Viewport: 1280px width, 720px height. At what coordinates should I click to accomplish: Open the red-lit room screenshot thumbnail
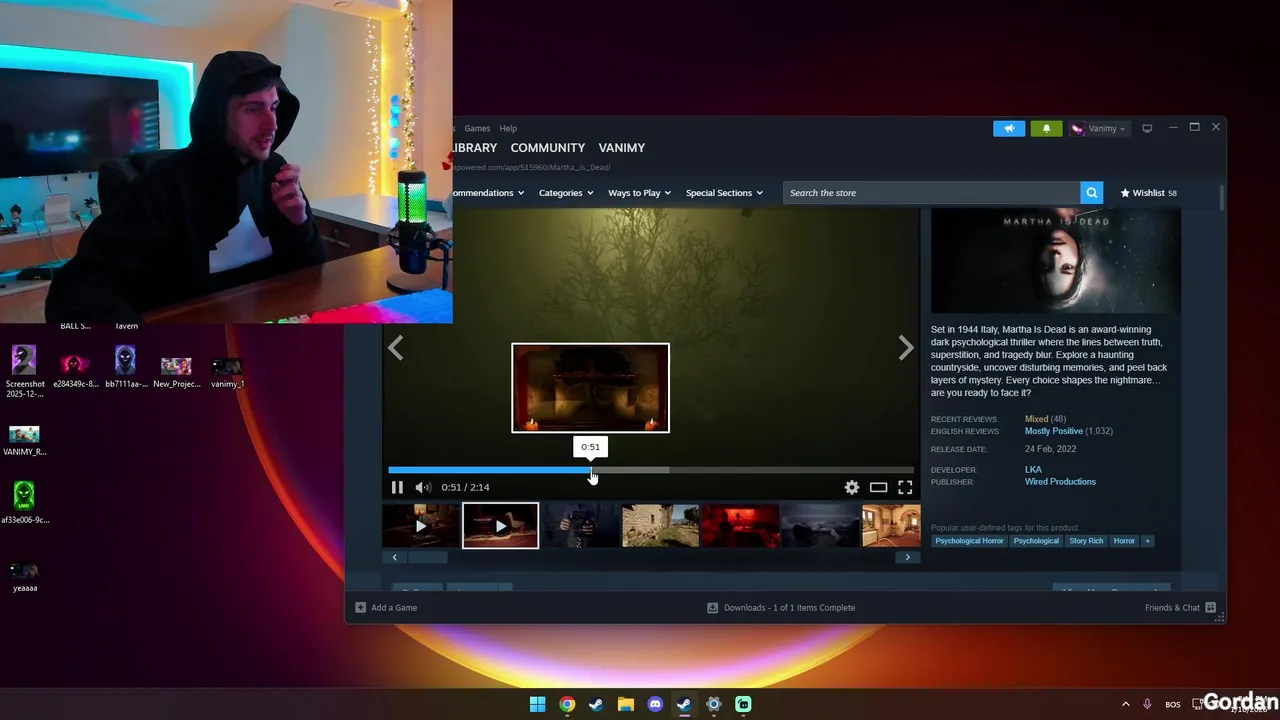tap(740, 526)
